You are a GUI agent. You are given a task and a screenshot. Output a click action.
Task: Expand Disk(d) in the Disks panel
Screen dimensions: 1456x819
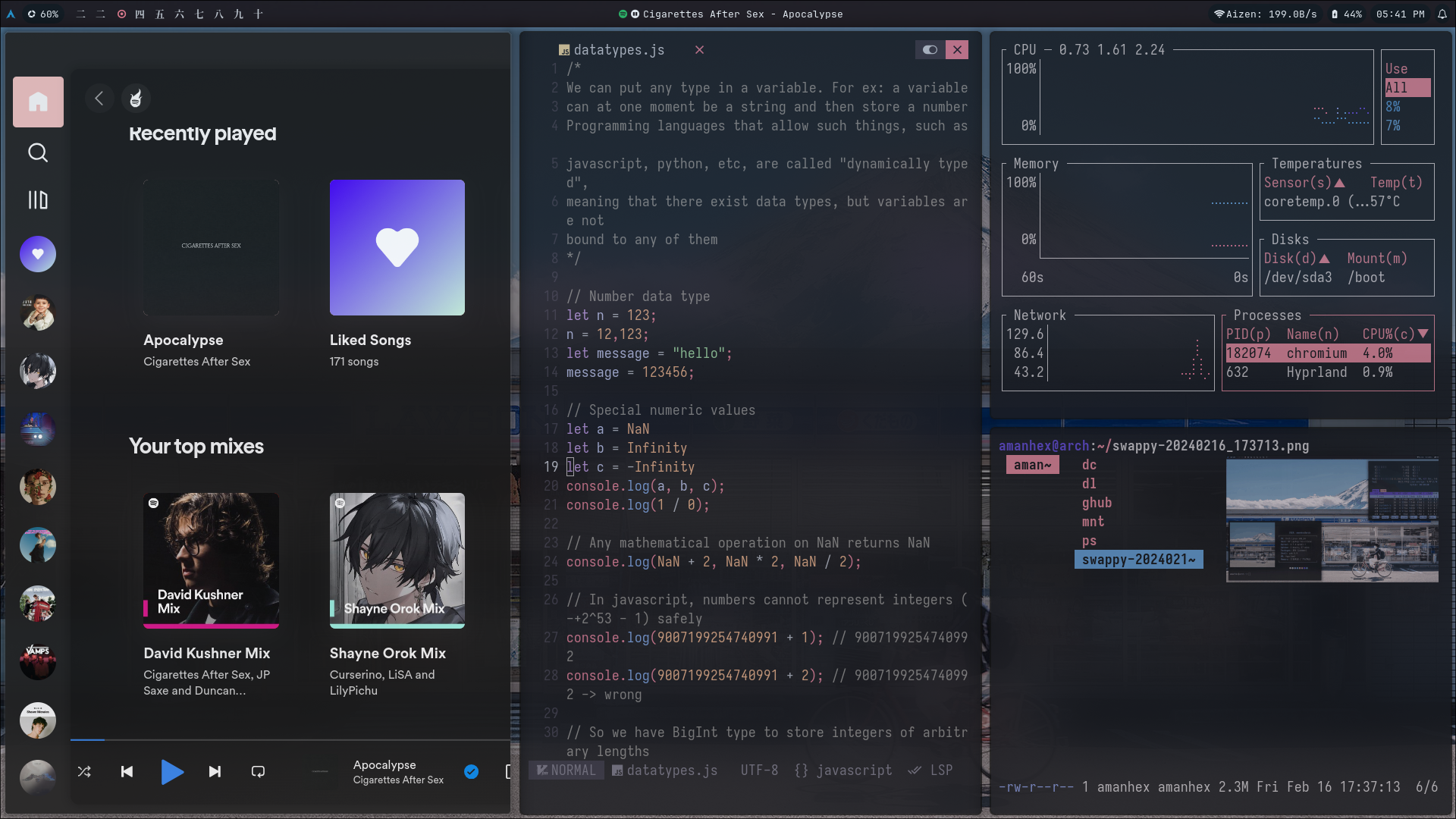pos(1298,258)
